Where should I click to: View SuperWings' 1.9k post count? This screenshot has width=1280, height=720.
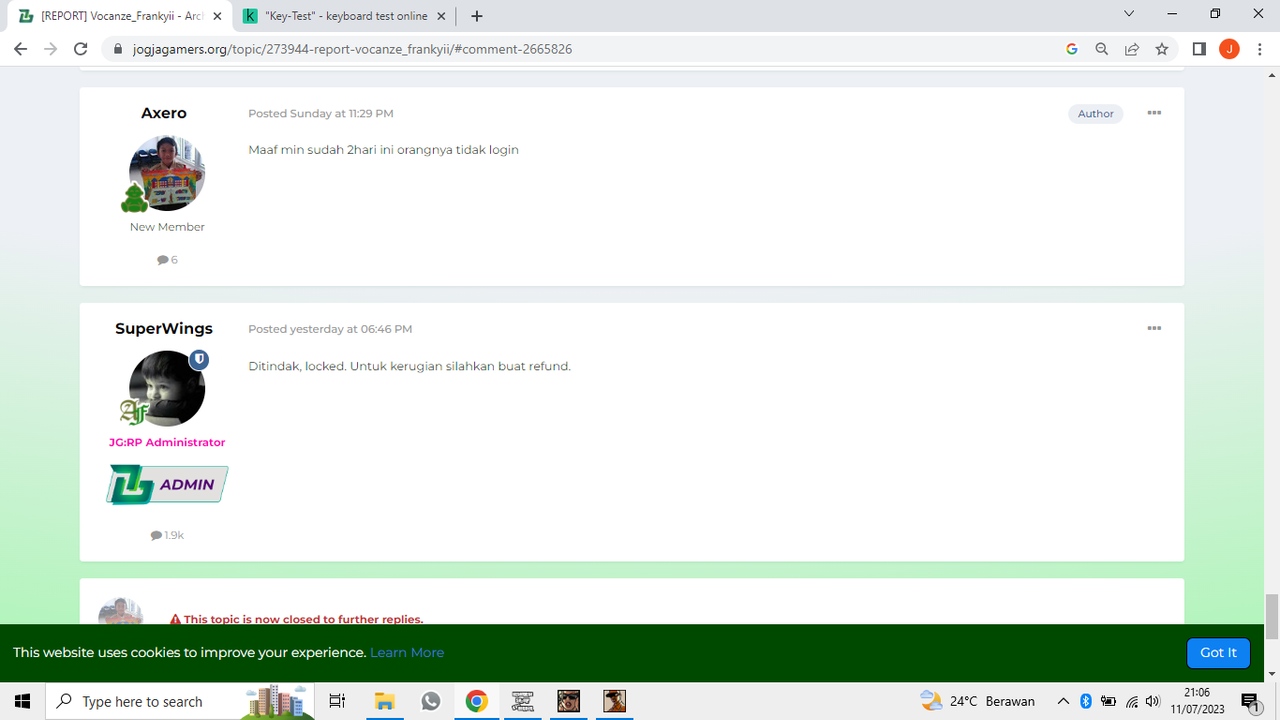click(x=167, y=535)
